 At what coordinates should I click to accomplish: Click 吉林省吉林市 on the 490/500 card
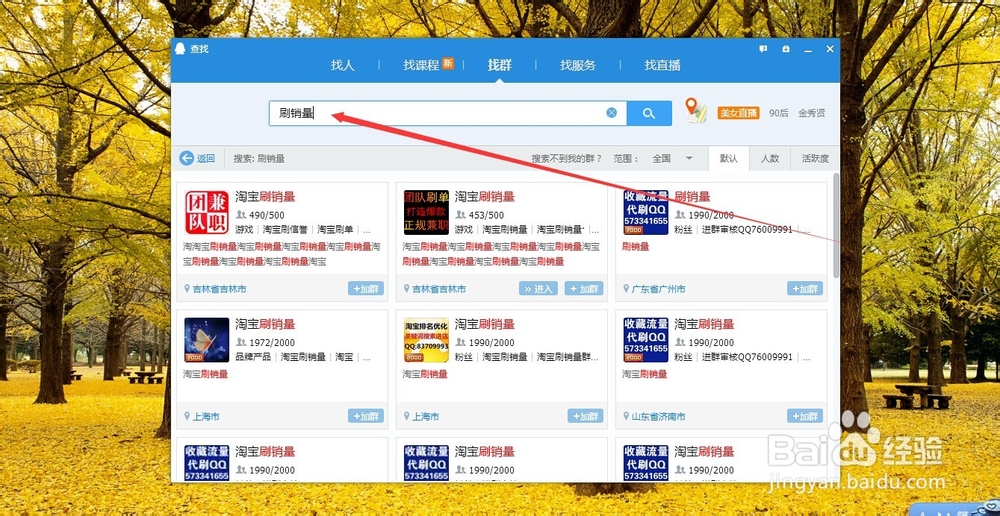tap(219, 289)
